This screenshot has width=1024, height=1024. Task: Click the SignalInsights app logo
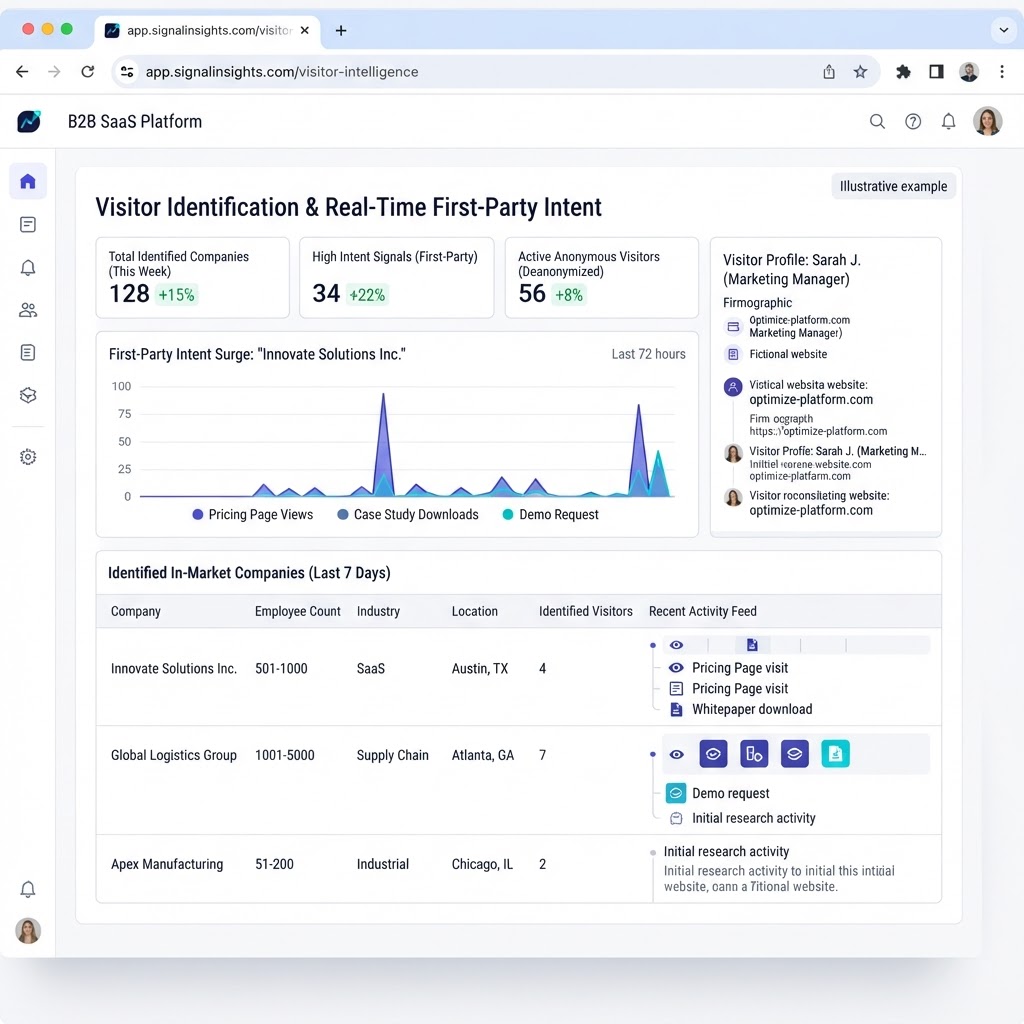(x=29, y=121)
